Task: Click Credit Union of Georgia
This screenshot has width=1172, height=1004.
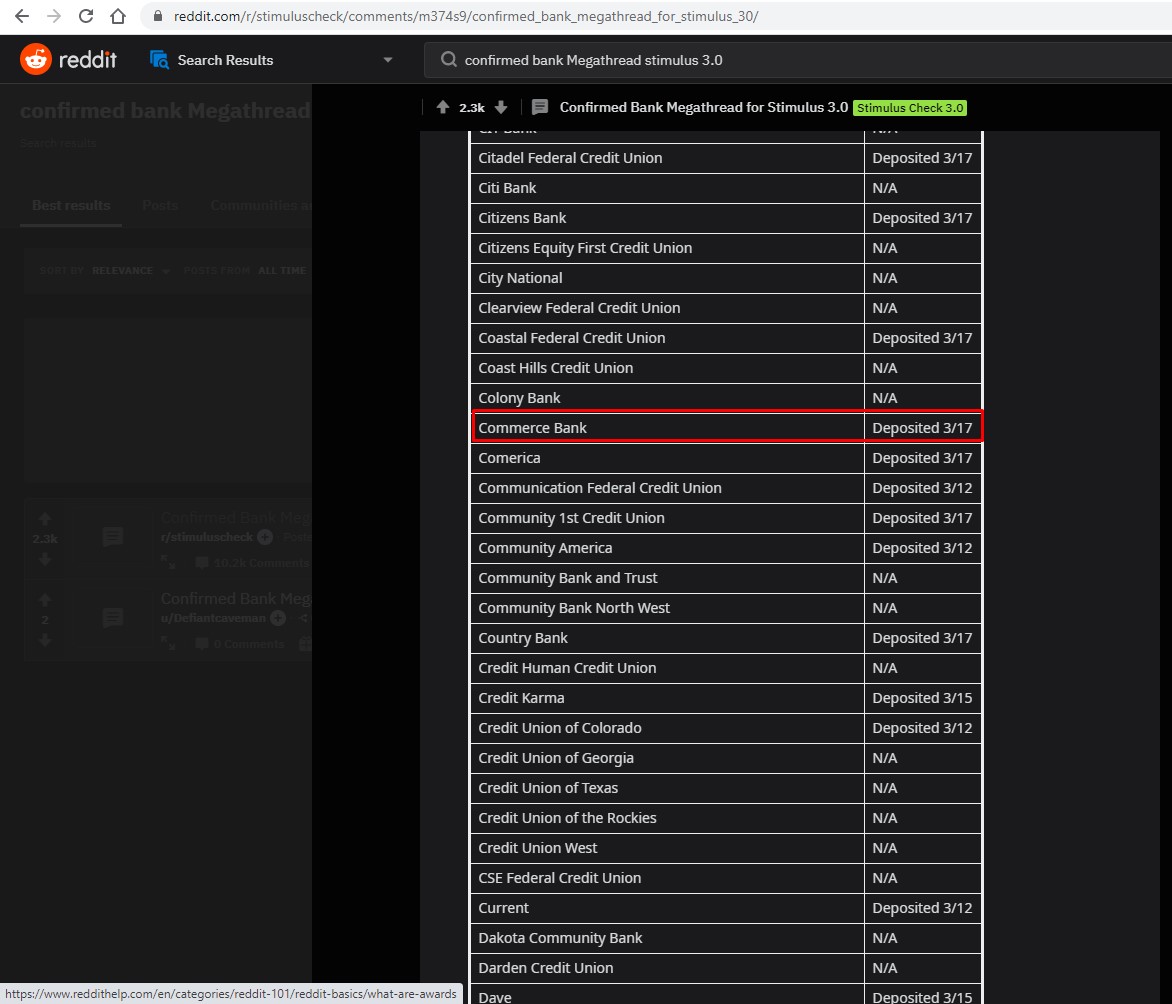Action: coord(667,757)
